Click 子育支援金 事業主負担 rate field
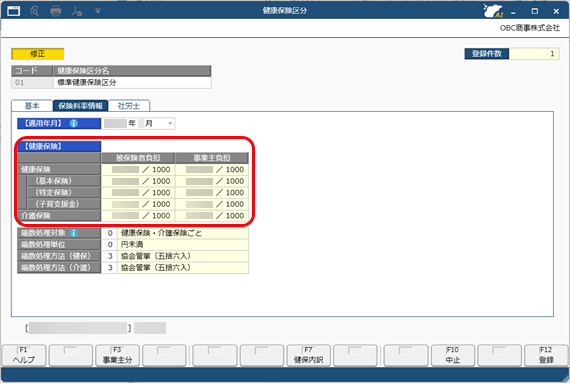This screenshot has width=570, height=384. 212,204
